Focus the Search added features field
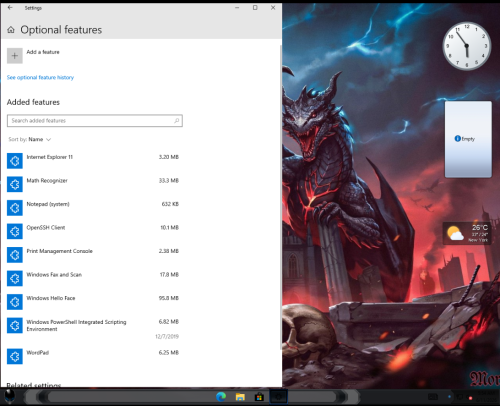 point(95,121)
